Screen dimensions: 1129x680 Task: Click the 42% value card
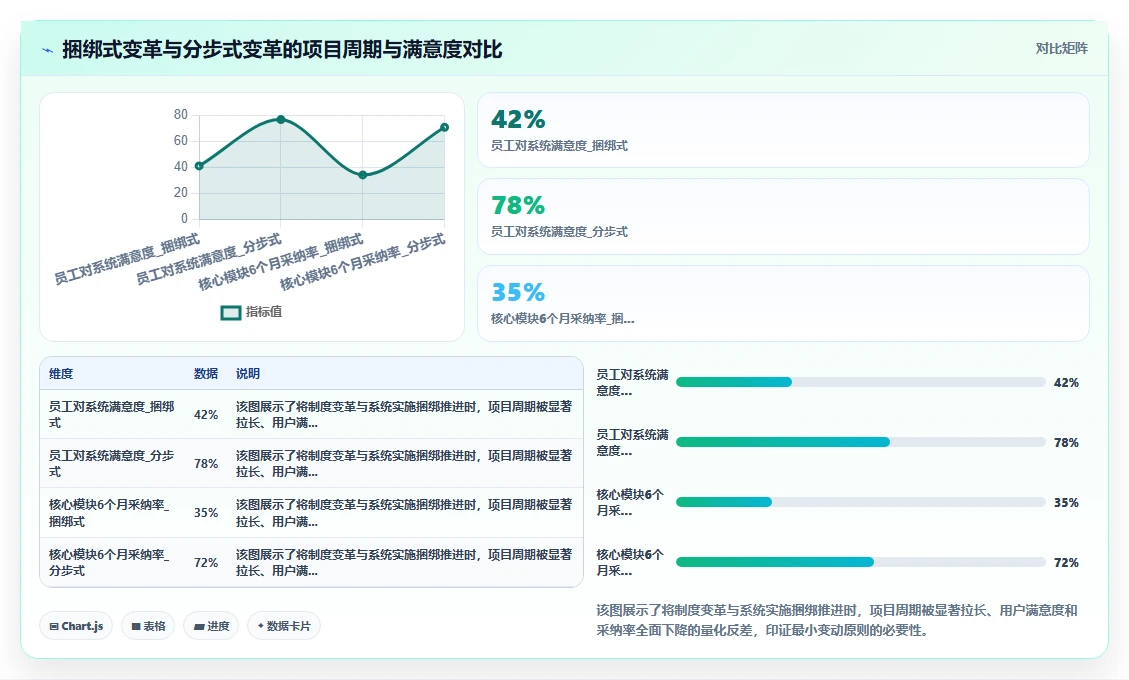click(x=783, y=130)
